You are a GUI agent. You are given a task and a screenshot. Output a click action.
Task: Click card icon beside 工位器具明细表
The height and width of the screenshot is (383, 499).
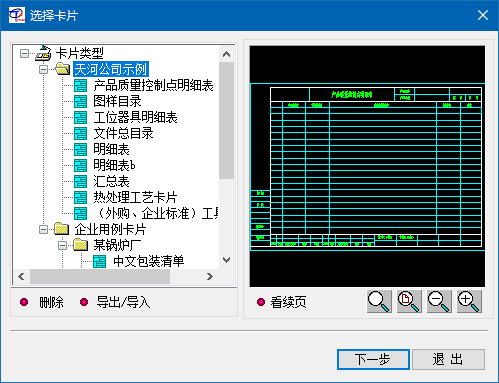tap(80, 117)
